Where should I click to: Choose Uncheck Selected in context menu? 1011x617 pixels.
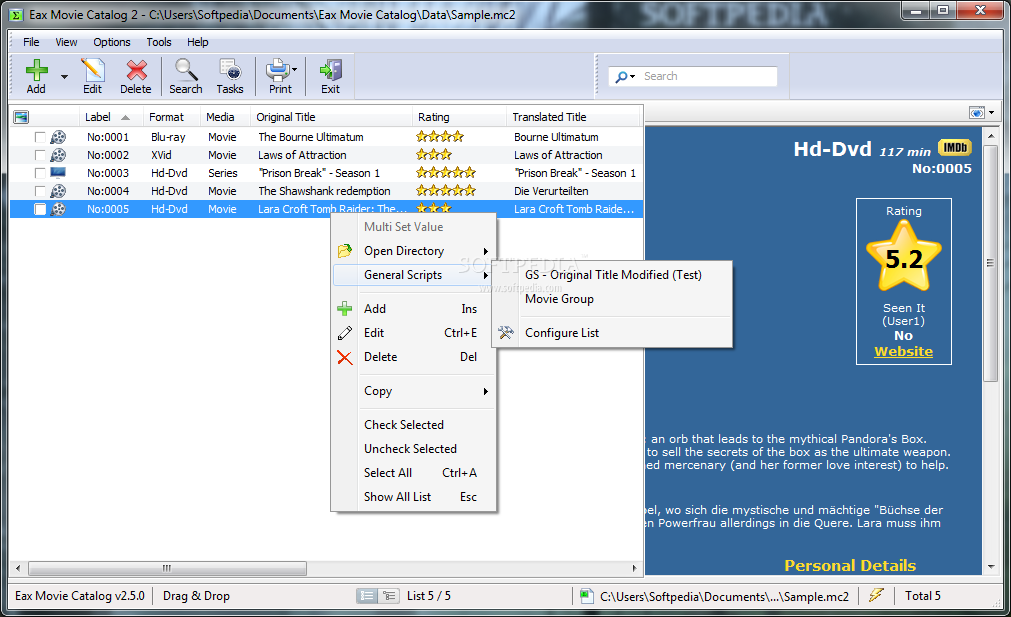click(x=413, y=449)
